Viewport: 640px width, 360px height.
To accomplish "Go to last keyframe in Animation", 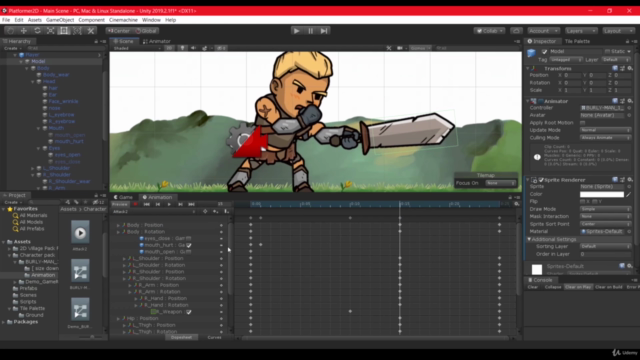I will pyautogui.click(x=191, y=204).
